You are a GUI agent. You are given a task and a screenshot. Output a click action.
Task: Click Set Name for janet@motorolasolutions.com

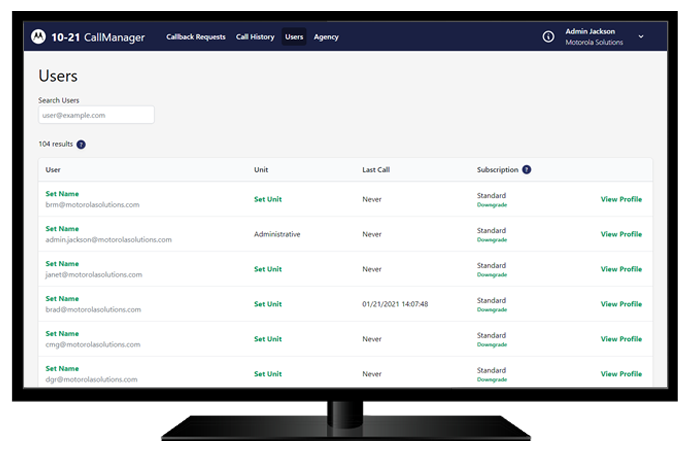62,264
